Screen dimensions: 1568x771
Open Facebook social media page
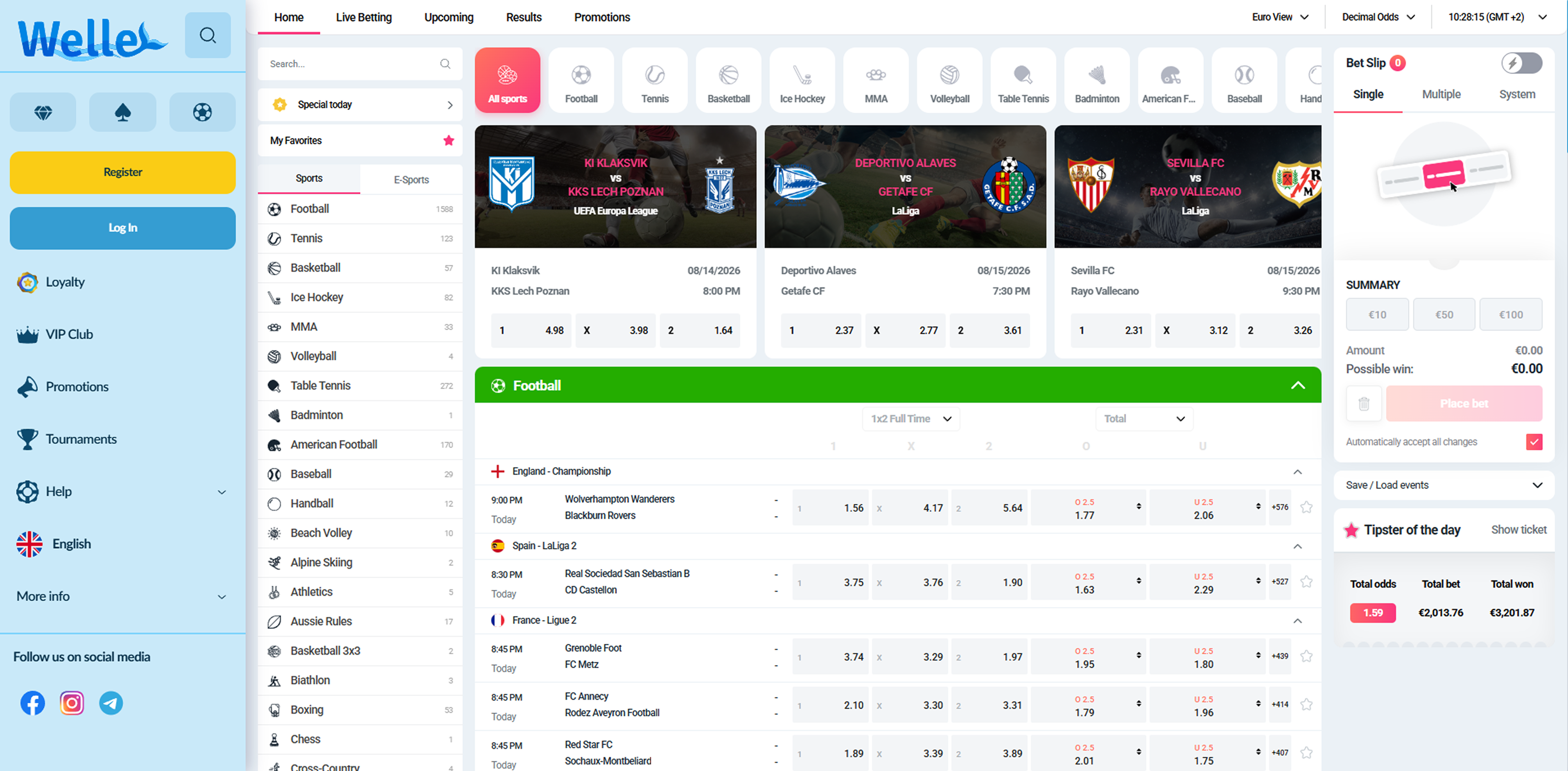[33, 703]
